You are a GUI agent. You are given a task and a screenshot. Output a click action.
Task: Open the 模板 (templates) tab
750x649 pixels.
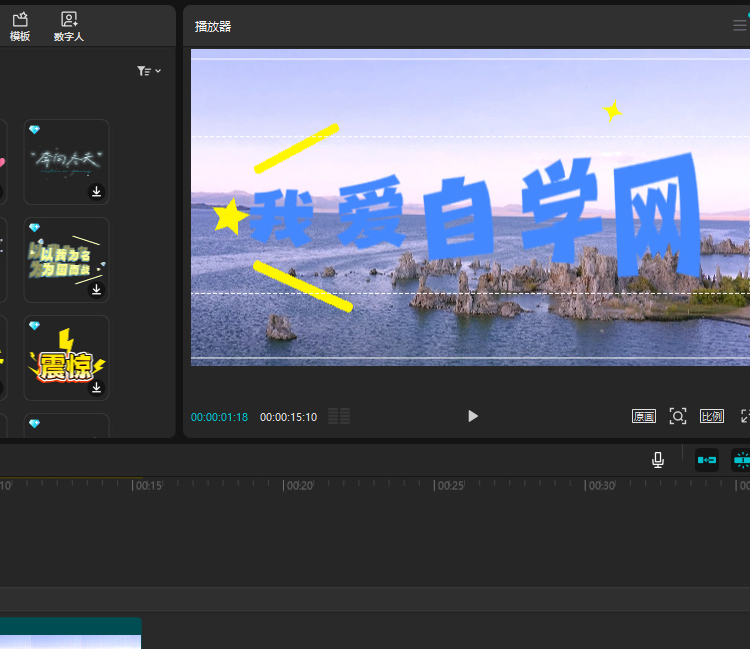coord(20,27)
